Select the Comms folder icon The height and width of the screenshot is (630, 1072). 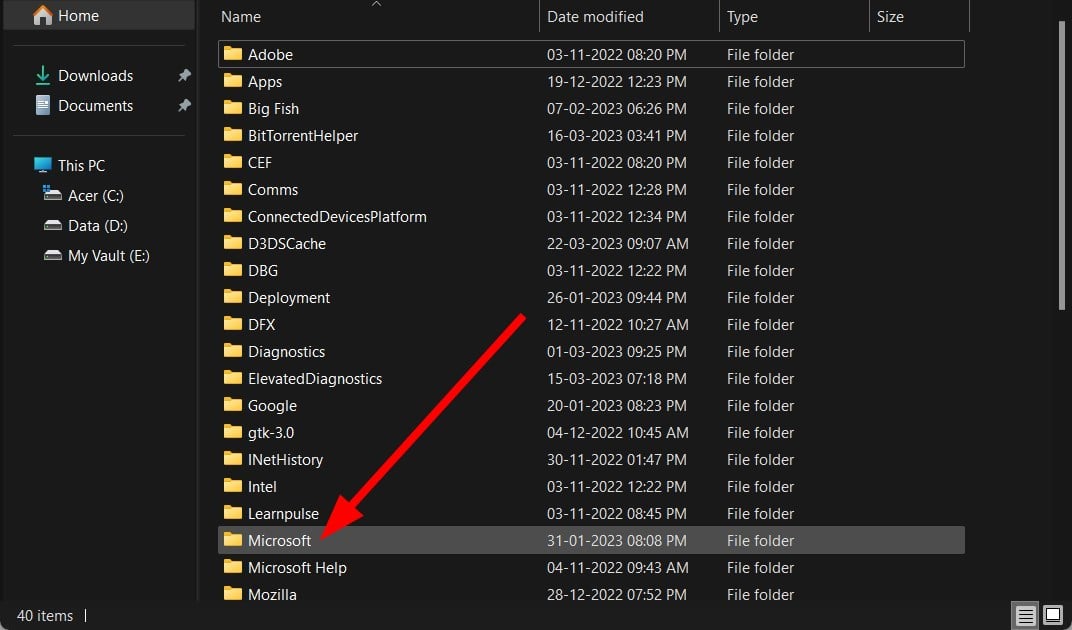(x=233, y=189)
